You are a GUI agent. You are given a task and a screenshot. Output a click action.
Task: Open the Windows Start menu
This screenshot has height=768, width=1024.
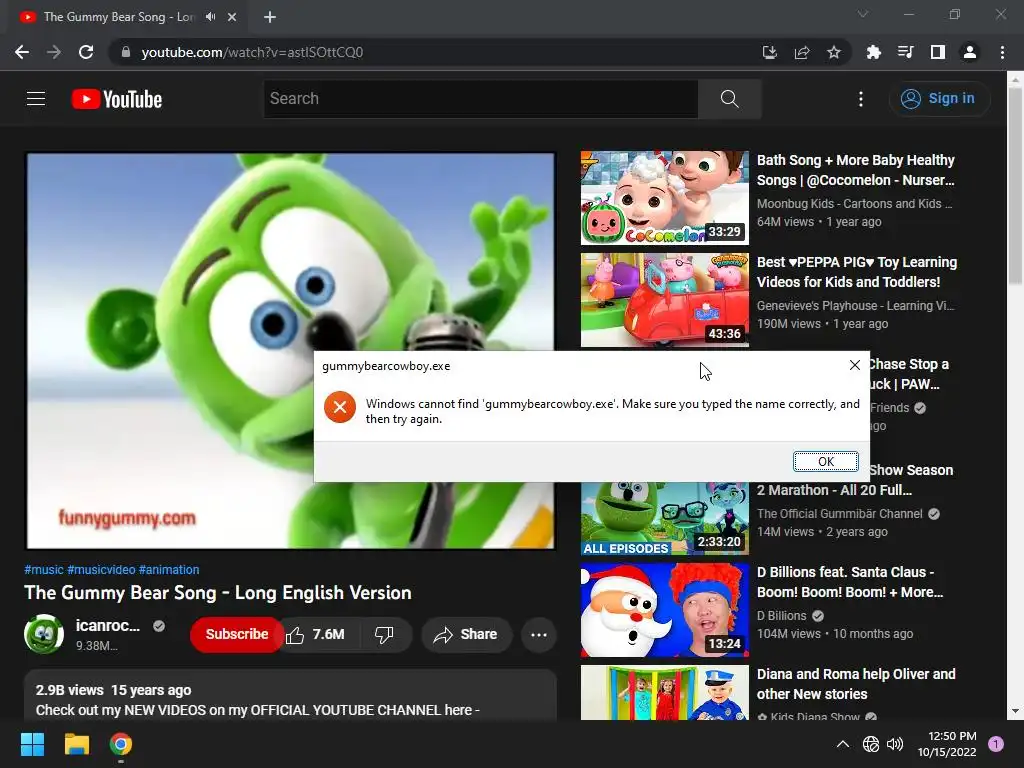click(x=32, y=744)
